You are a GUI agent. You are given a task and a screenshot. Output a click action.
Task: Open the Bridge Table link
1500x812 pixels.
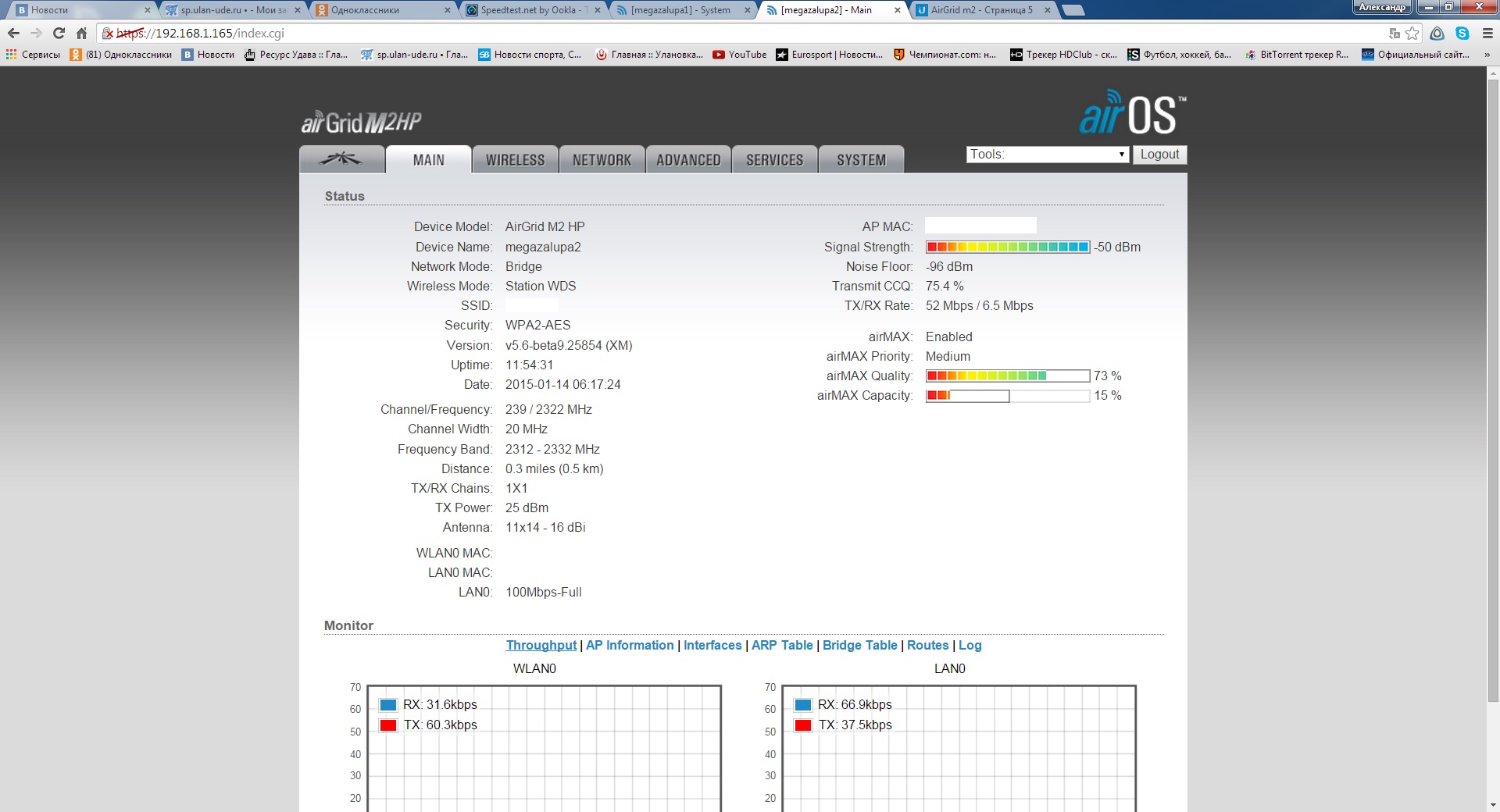click(860, 646)
